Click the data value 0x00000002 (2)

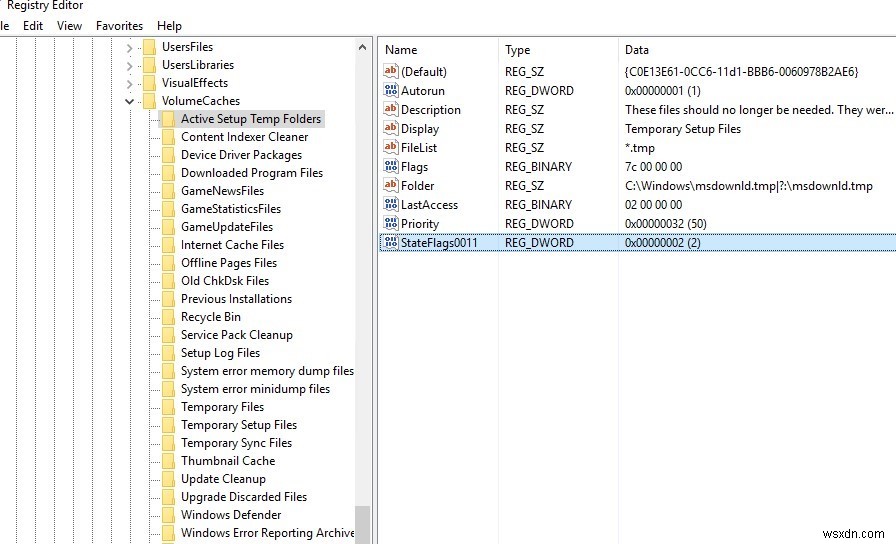tap(662, 242)
